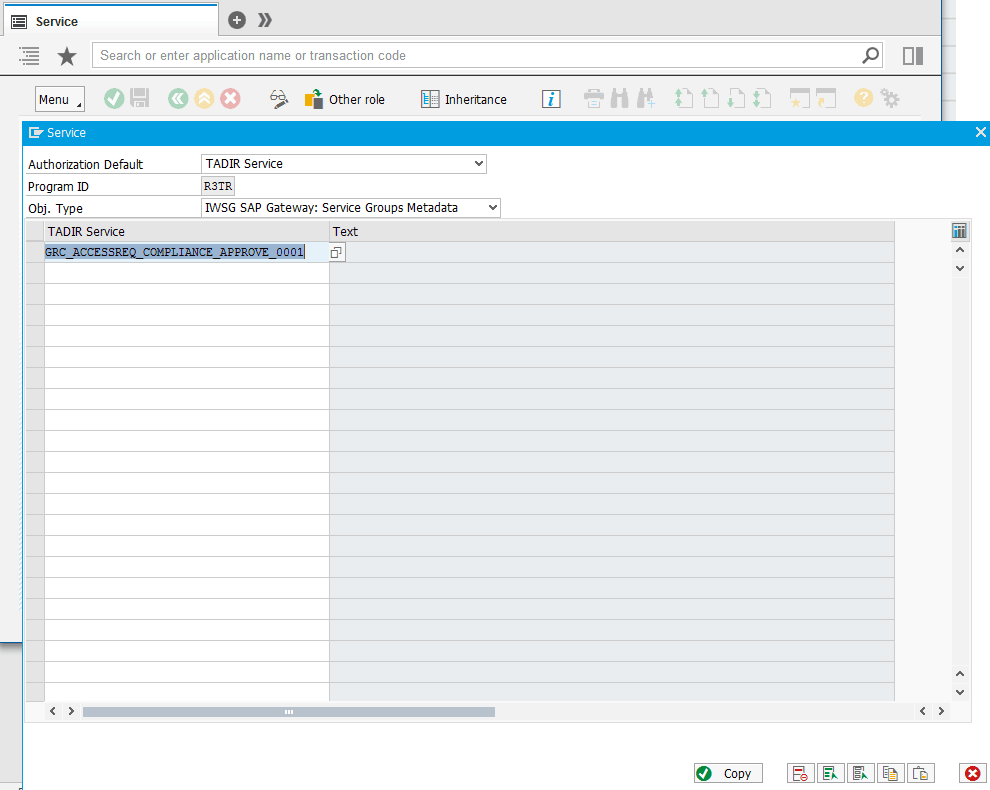The height and width of the screenshot is (790, 990).
Task: Click the copy to clipboard icon
Action: [x=890, y=773]
